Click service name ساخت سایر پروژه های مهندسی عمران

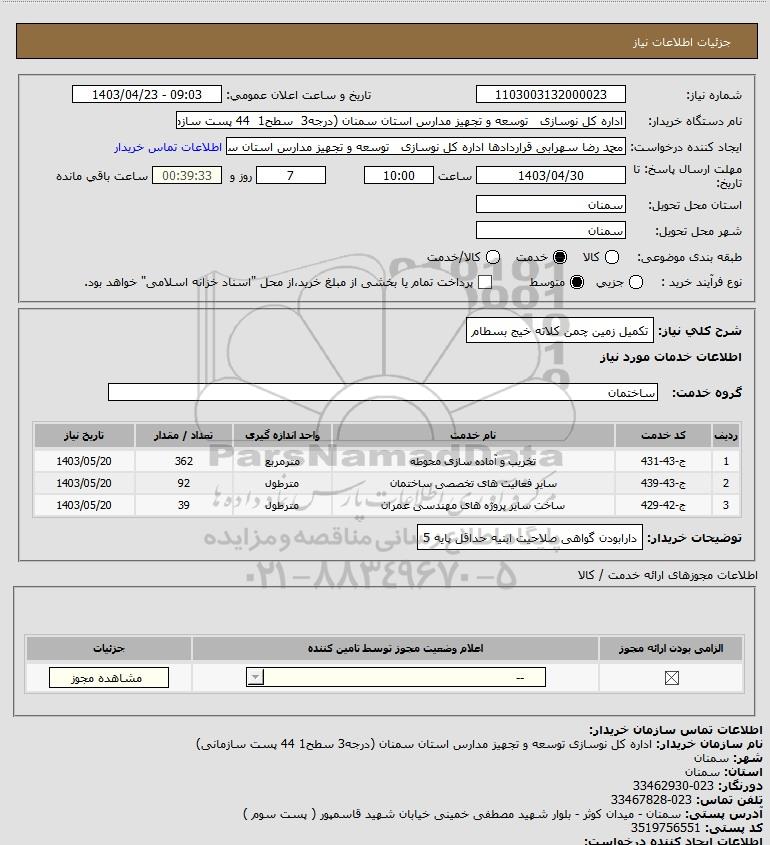tap(473, 505)
